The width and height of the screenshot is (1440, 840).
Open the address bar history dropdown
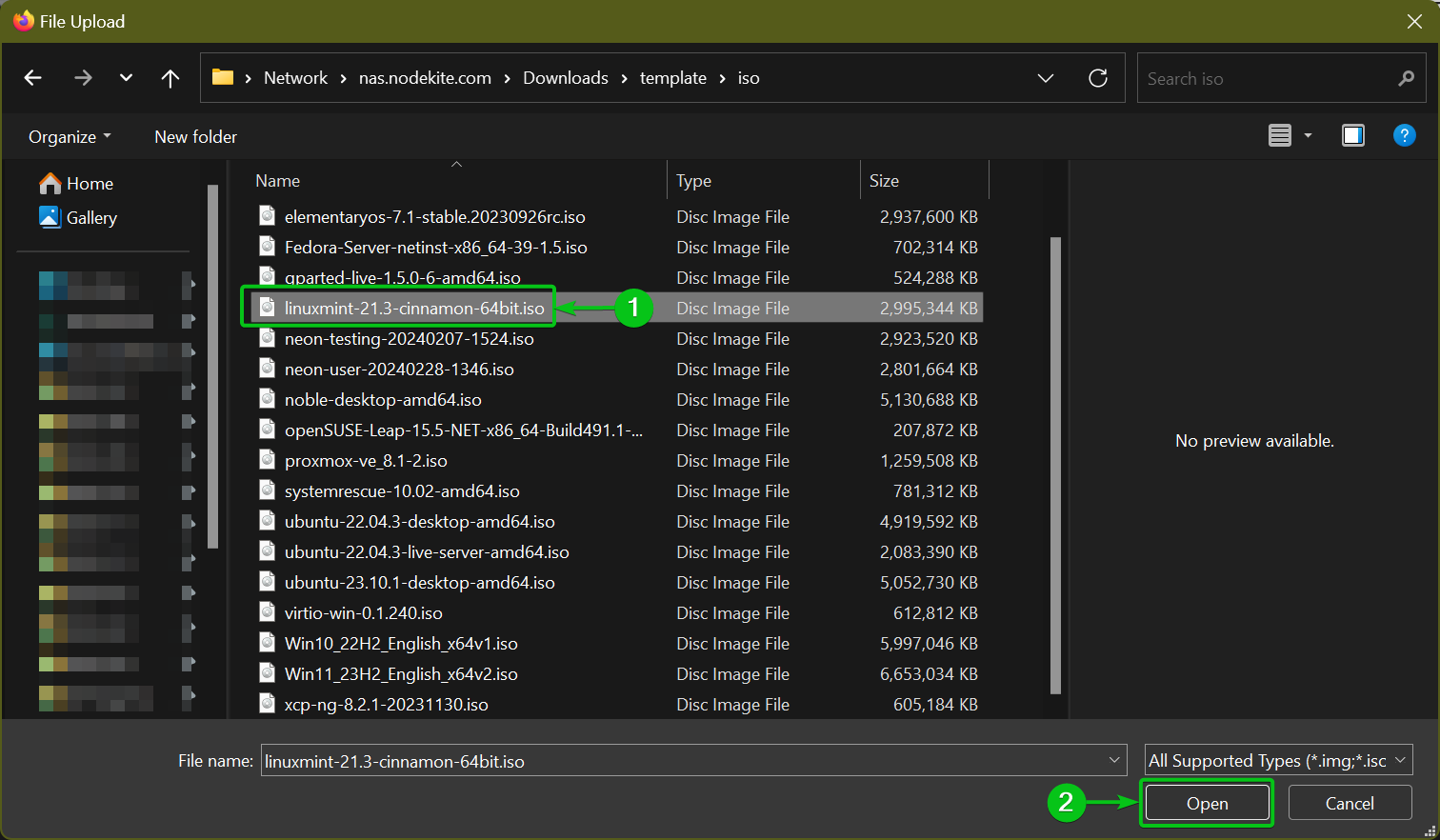[1046, 78]
